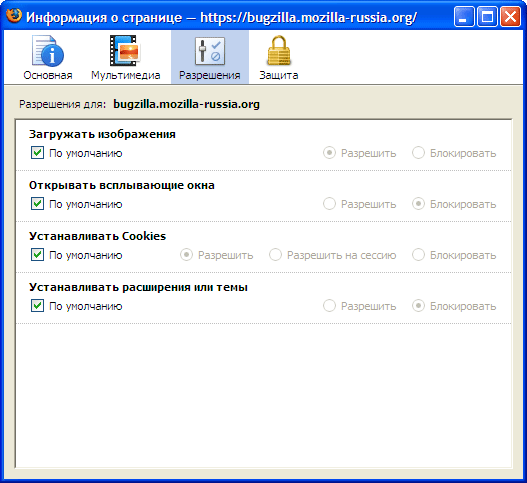This screenshot has height=483, width=527.
Task: Select Разрешить for Загружать изображения
Action: tap(329, 153)
